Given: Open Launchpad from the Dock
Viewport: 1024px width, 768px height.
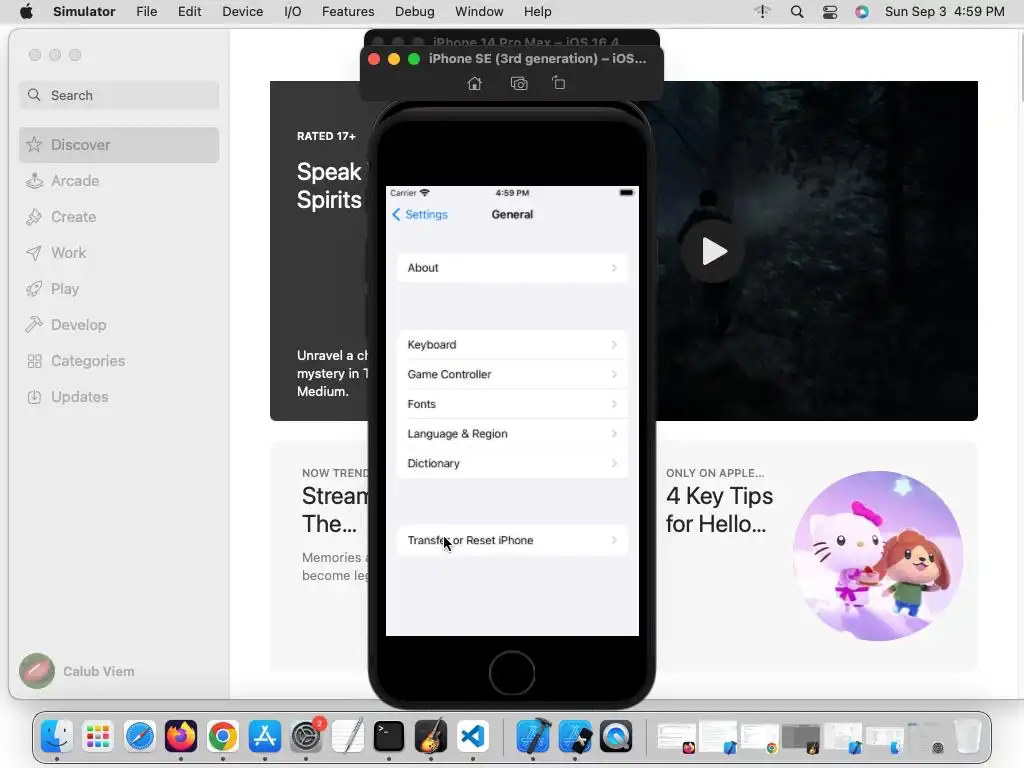Looking at the screenshot, I should [x=98, y=737].
